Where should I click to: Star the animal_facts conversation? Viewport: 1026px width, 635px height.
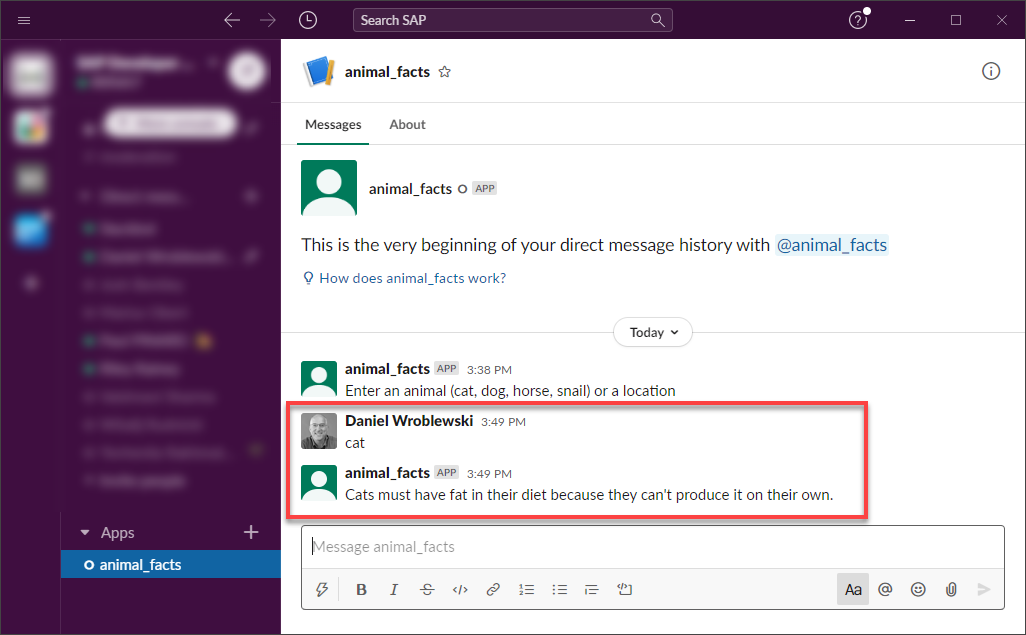pos(445,72)
